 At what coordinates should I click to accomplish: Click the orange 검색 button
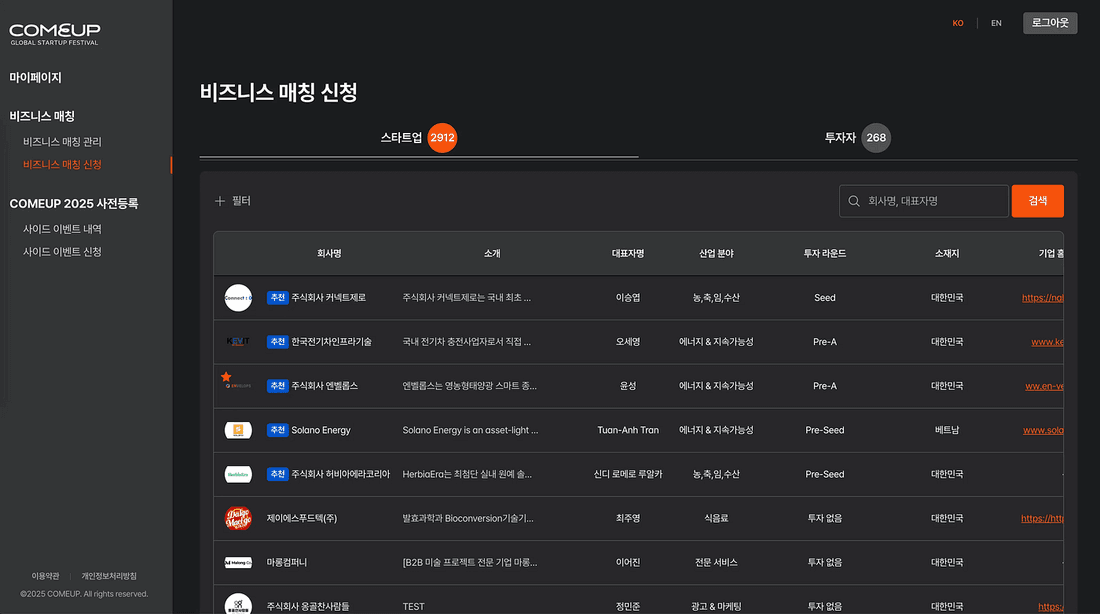tap(1038, 201)
